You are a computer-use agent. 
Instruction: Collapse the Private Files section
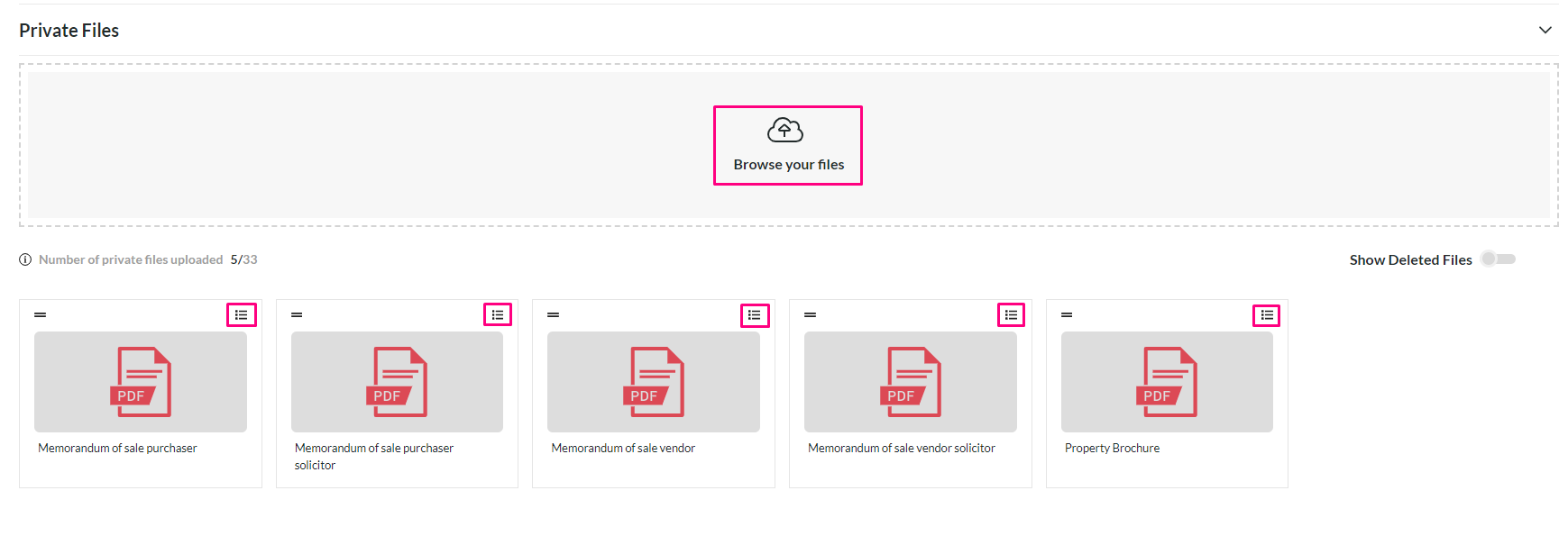click(x=1545, y=30)
